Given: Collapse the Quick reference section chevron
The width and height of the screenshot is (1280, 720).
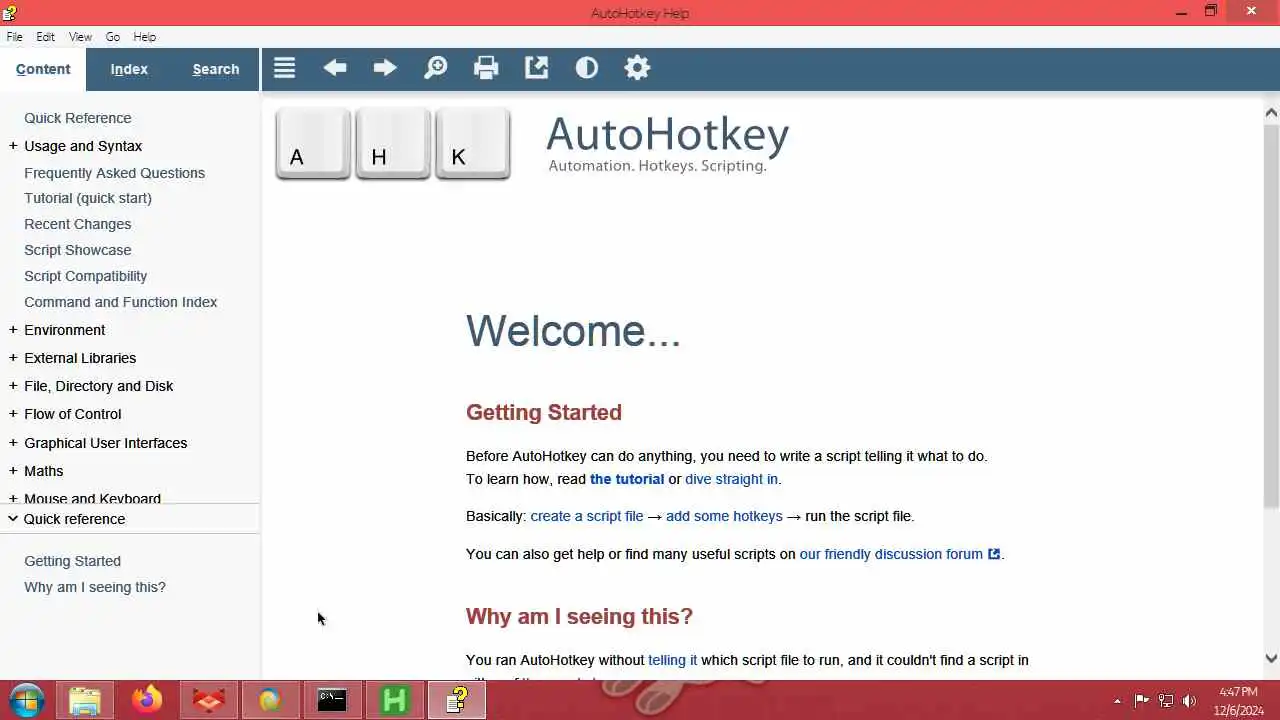Looking at the screenshot, I should pos(13,519).
